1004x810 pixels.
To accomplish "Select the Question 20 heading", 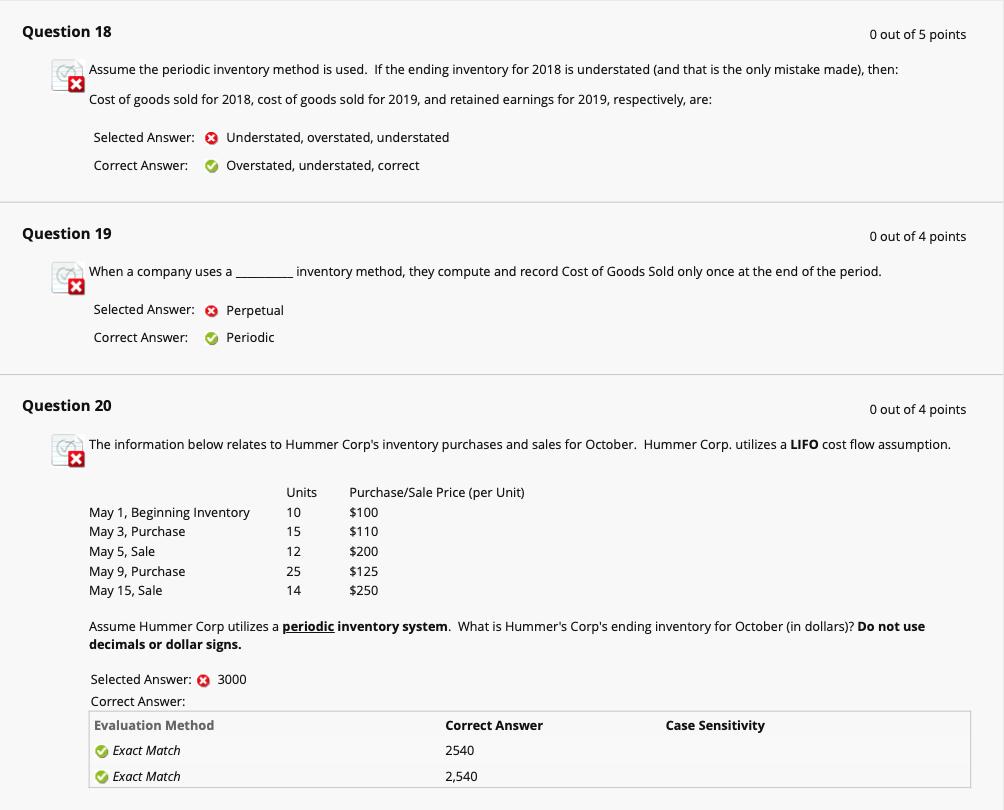I will click(x=67, y=406).
